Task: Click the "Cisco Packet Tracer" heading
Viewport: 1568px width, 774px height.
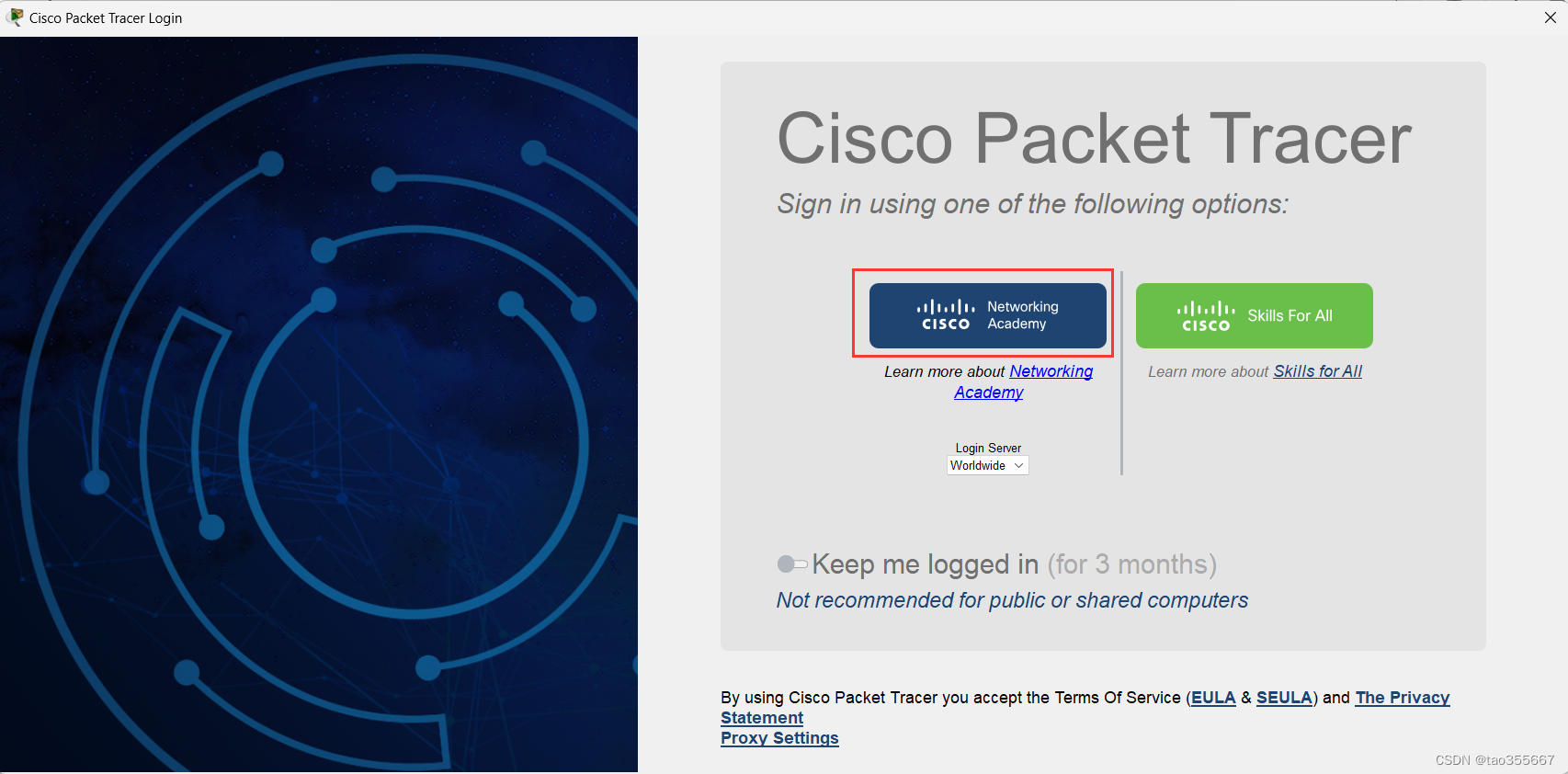Action: pos(1094,139)
